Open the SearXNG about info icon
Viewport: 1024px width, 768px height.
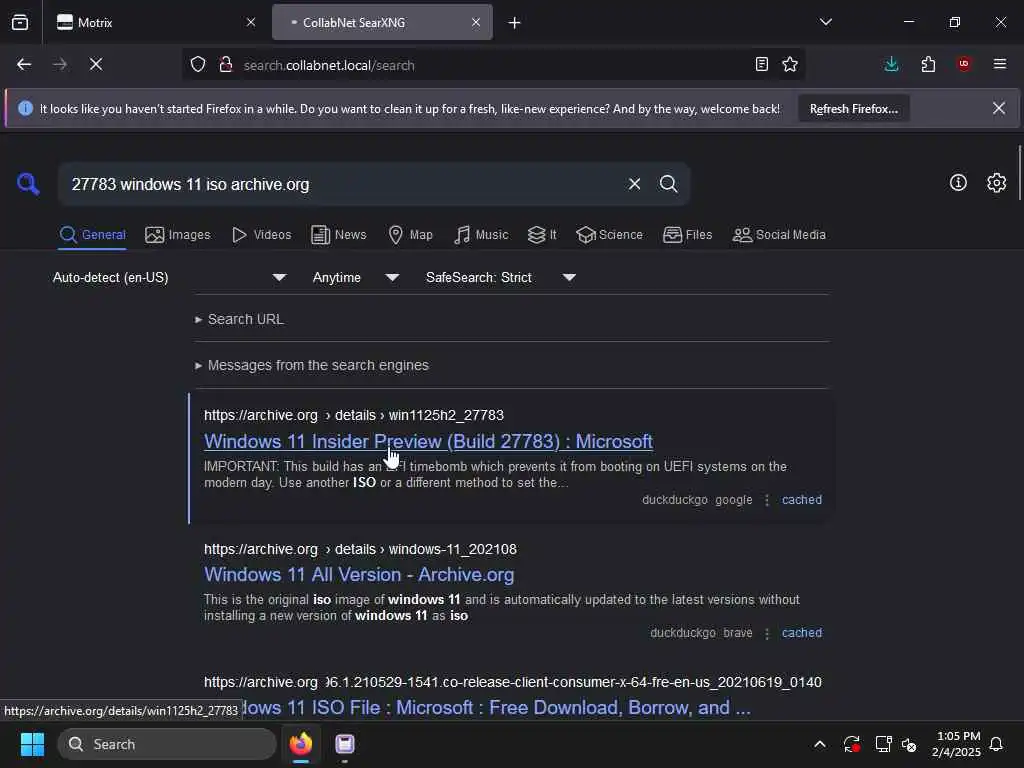click(958, 183)
